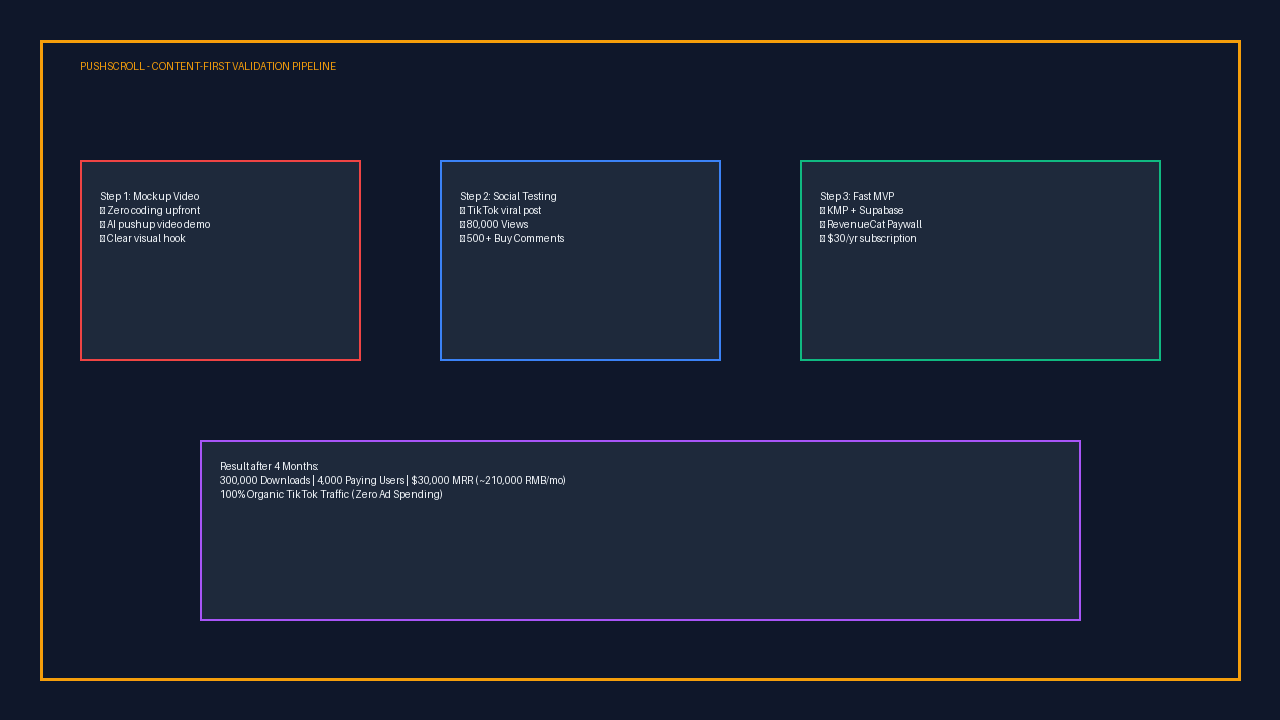This screenshot has height=720, width=1280.
Task: Select the TikTok viral post line
Action: (501, 210)
